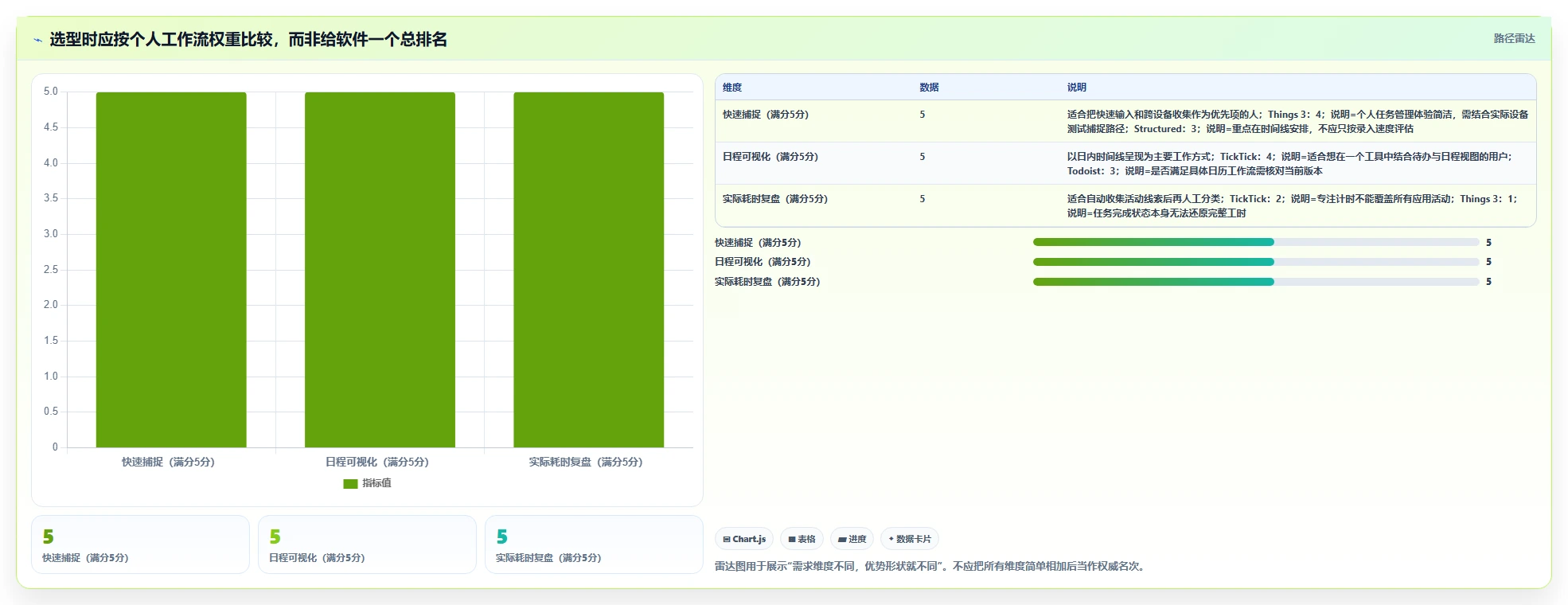Click the 路径雷达 label in the header
The image size is (1568, 605).
(x=1514, y=38)
